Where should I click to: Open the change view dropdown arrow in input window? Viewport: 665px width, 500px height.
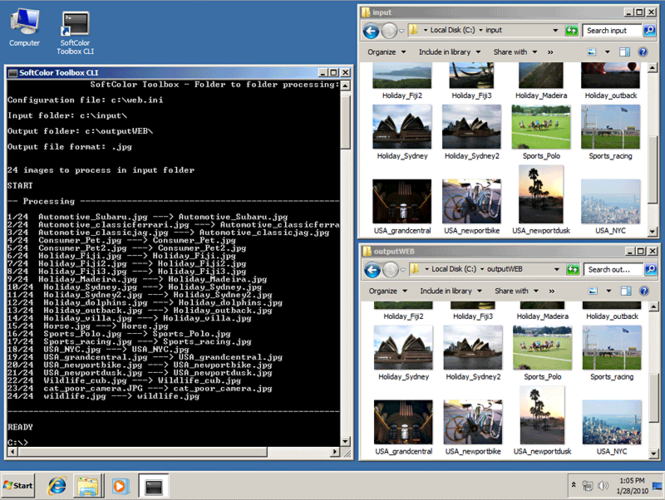[607, 52]
